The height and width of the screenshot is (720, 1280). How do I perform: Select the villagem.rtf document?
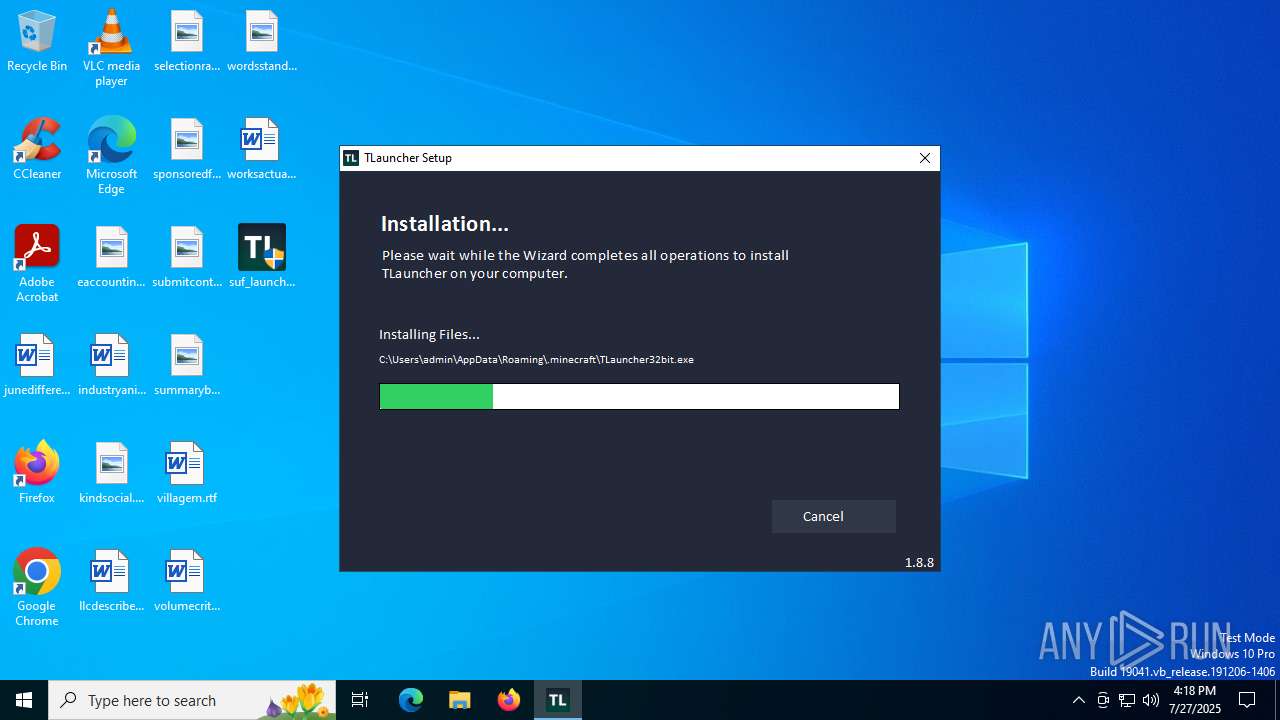pos(187,474)
